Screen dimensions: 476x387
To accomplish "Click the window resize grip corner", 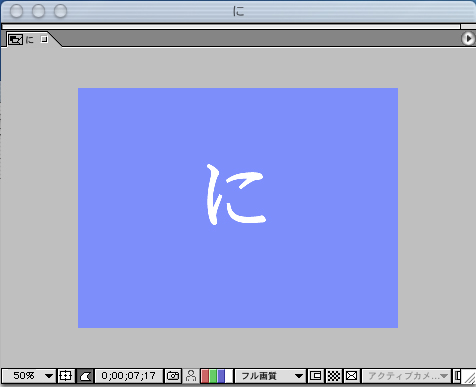I will tap(470, 377).
